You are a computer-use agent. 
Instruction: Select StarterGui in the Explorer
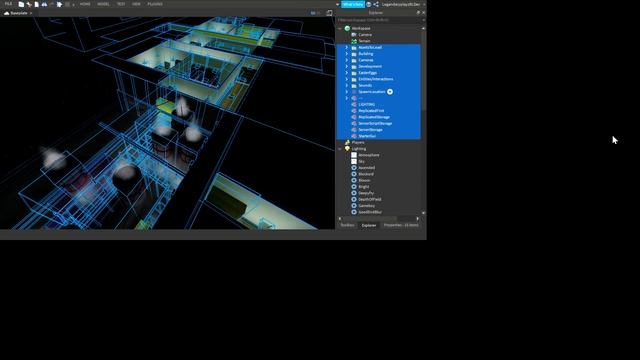click(367, 136)
